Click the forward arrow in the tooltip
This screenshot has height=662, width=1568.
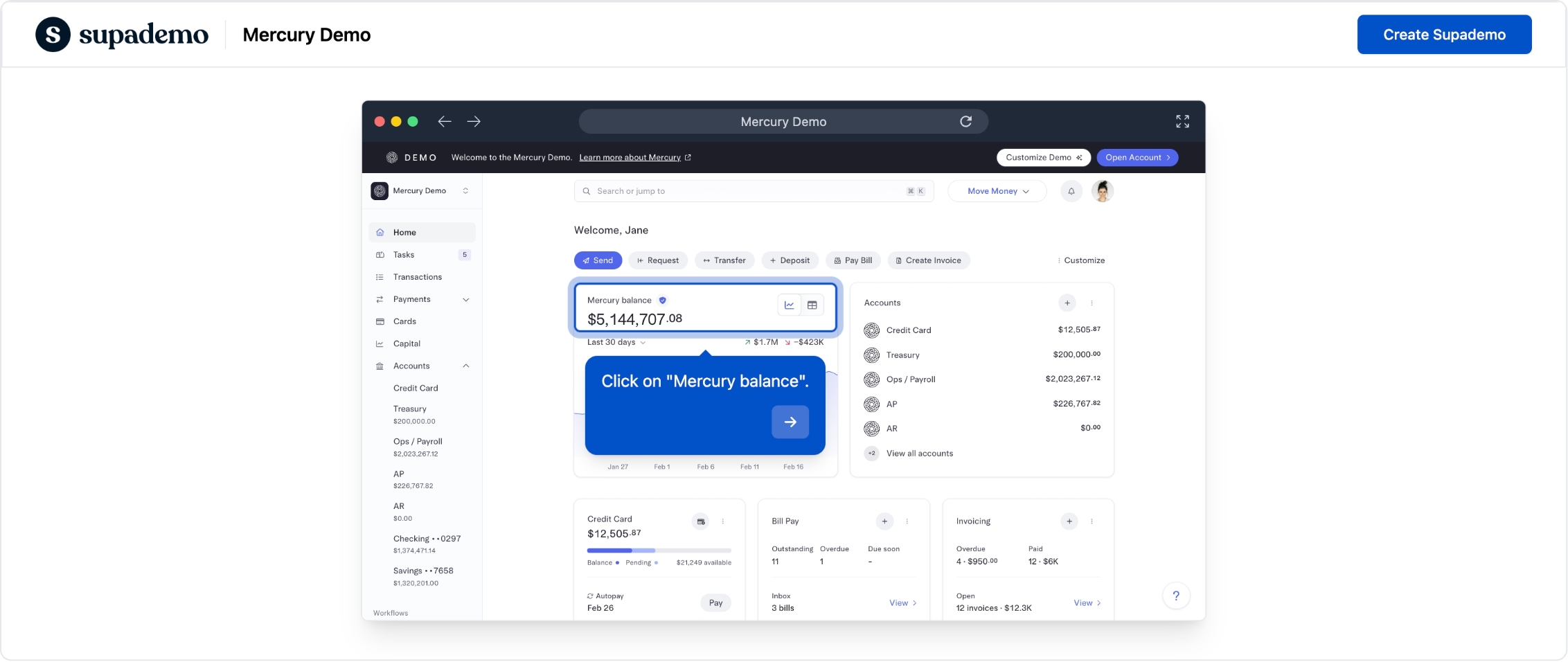click(790, 422)
